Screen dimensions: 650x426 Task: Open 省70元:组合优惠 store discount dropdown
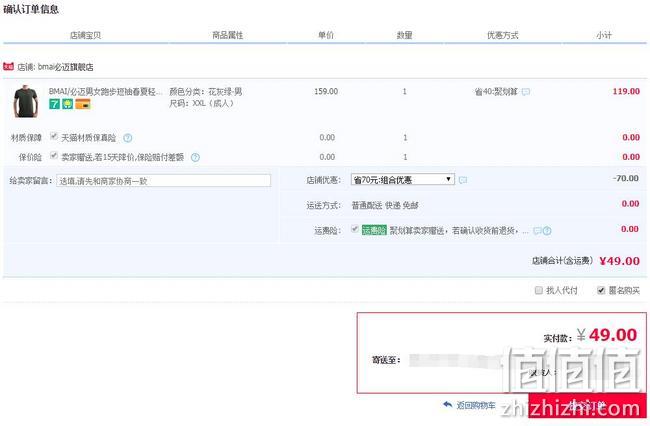[403, 179]
